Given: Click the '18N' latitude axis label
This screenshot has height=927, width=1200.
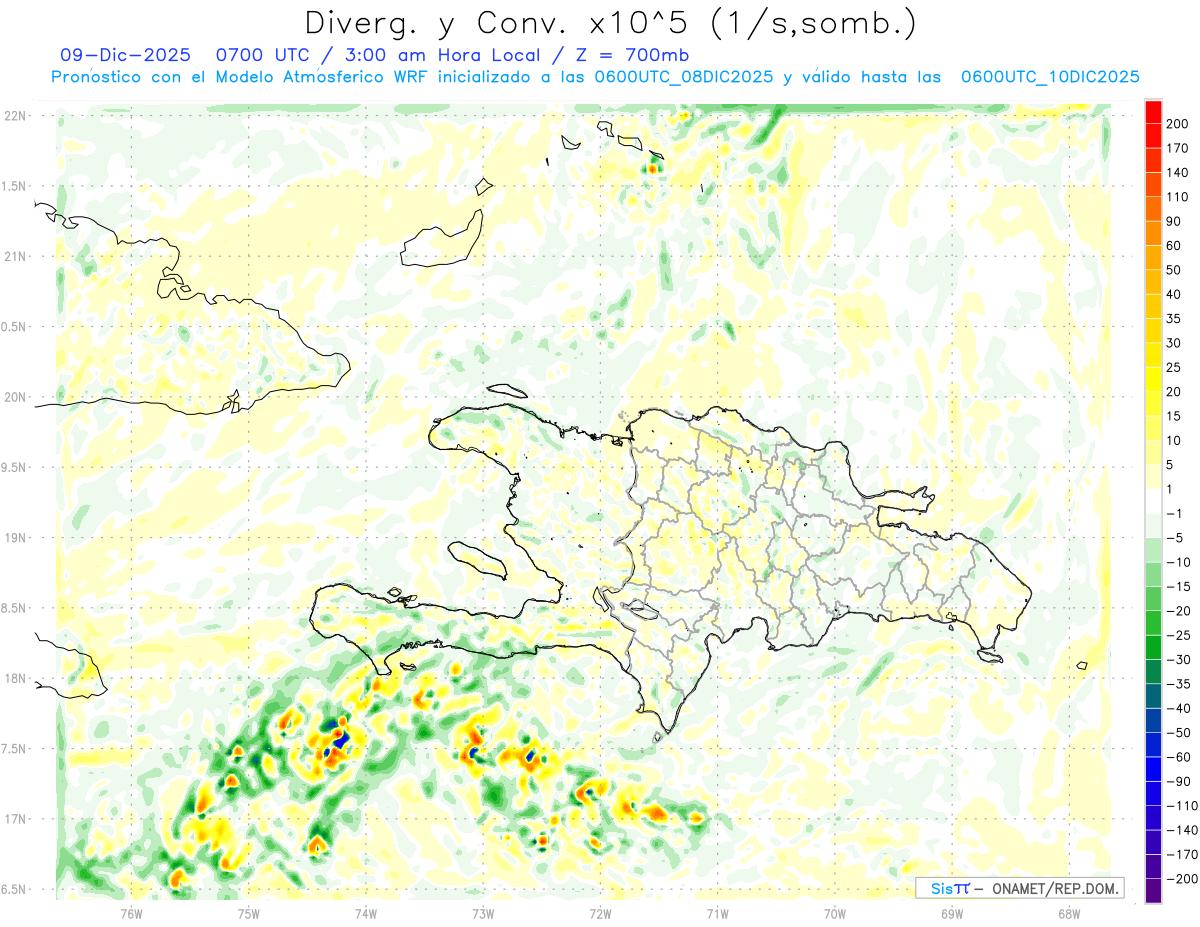Looking at the screenshot, I should click(x=16, y=678).
